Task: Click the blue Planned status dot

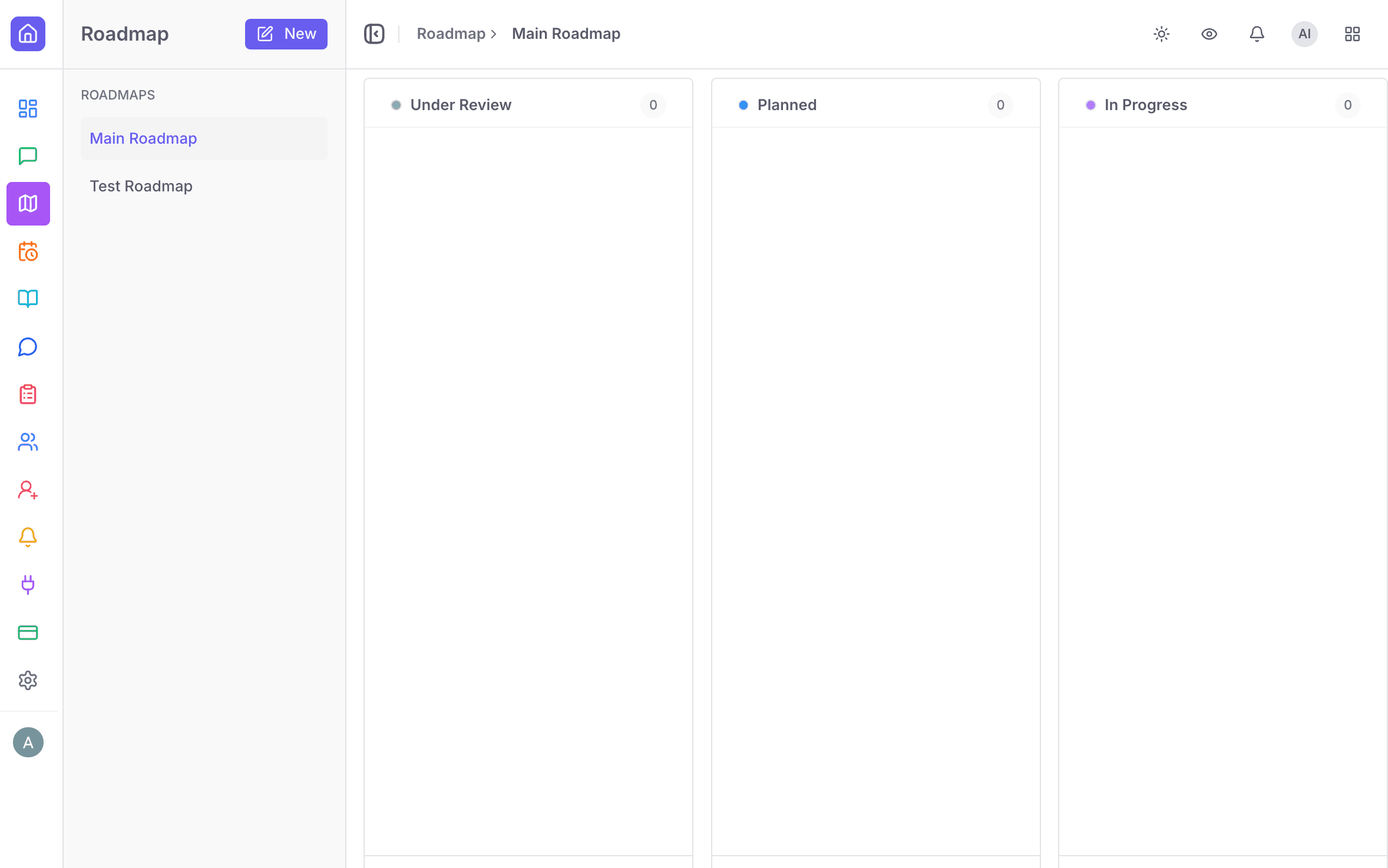Action: click(x=743, y=105)
